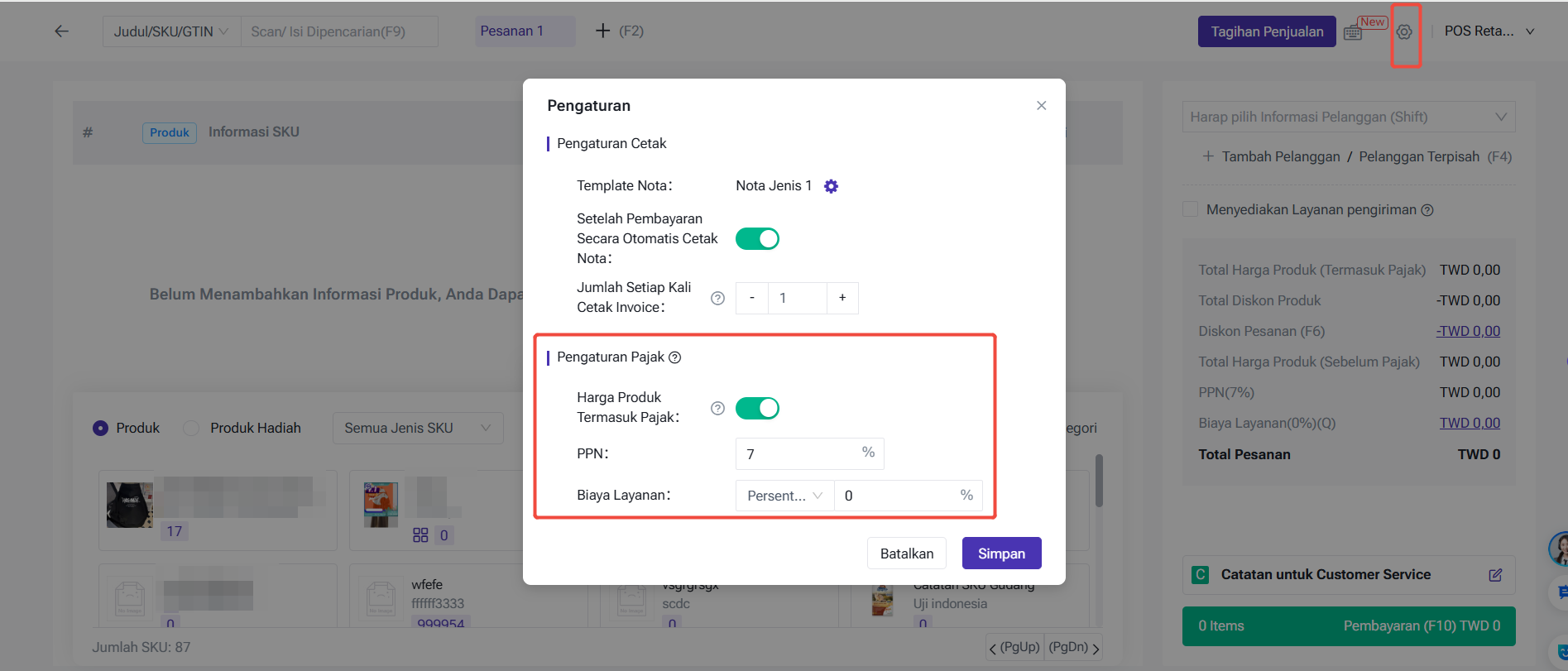Open Semua Jenis SKU filter dropdown

click(x=418, y=429)
